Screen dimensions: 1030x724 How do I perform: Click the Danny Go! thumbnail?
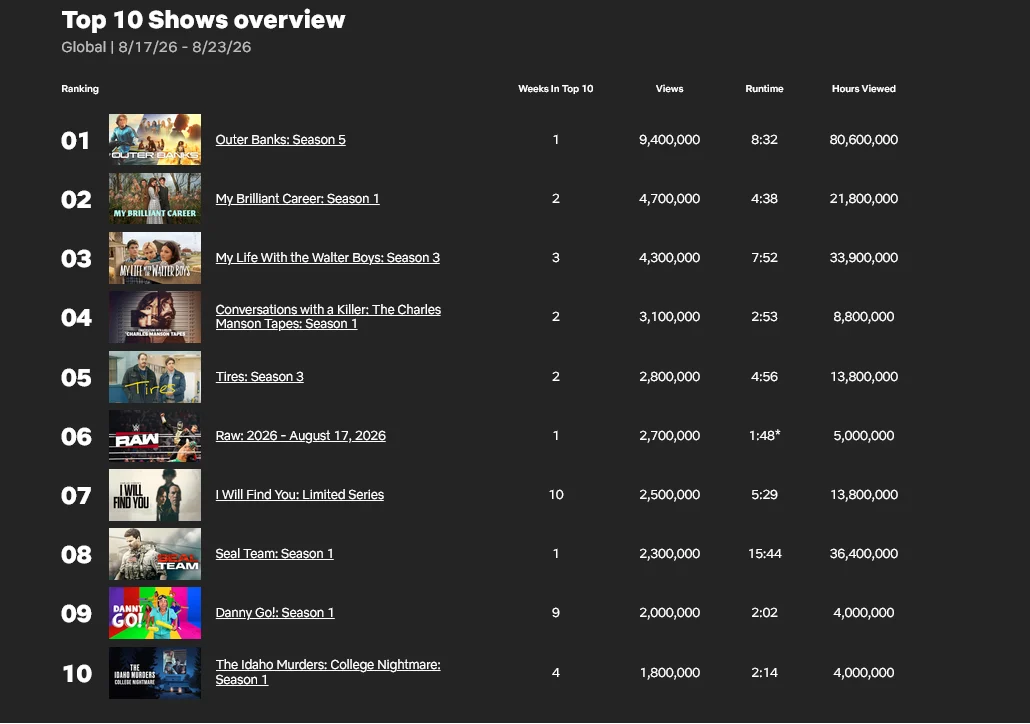(155, 613)
